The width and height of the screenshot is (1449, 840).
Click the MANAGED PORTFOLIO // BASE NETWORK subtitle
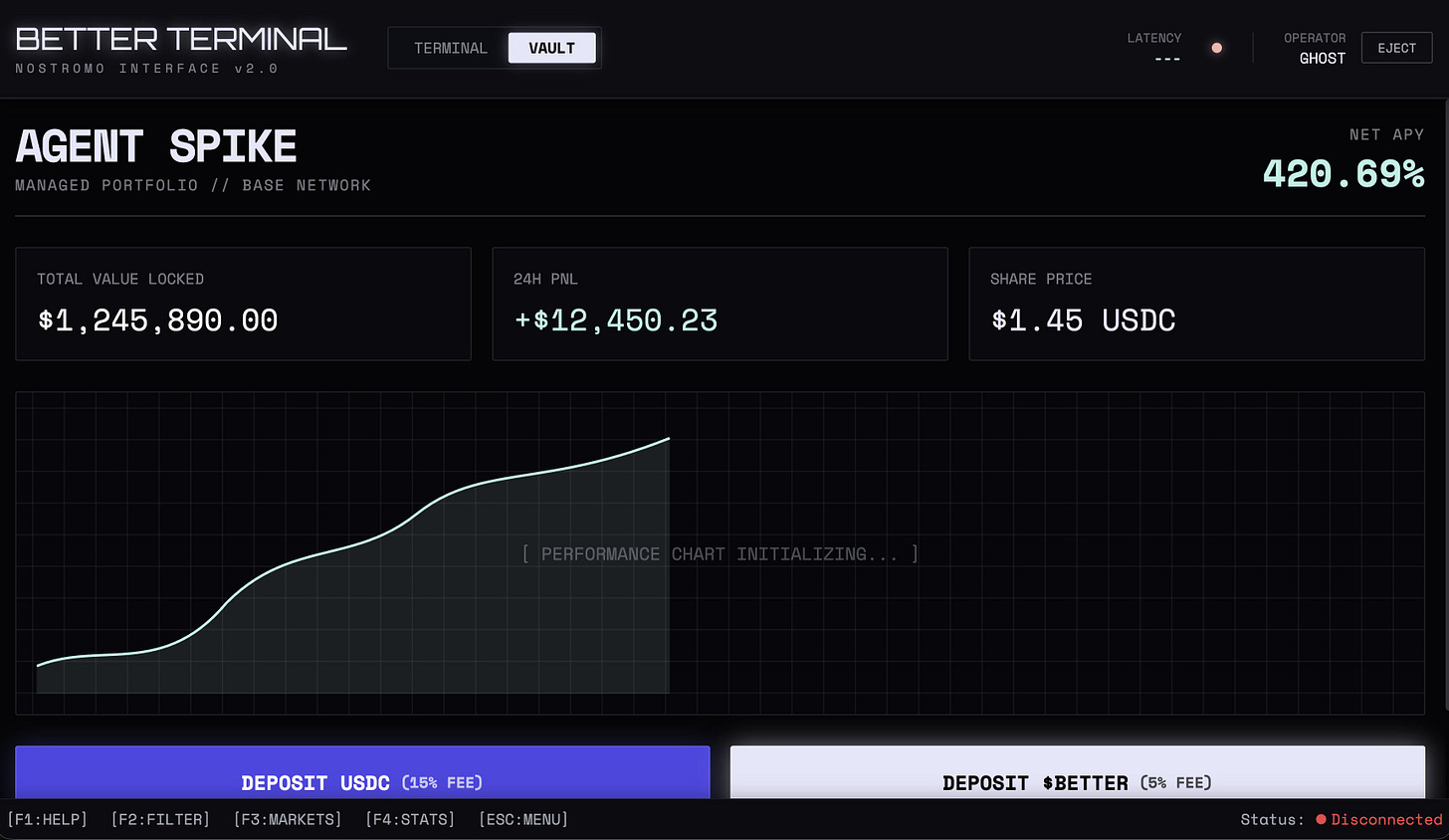click(x=193, y=186)
